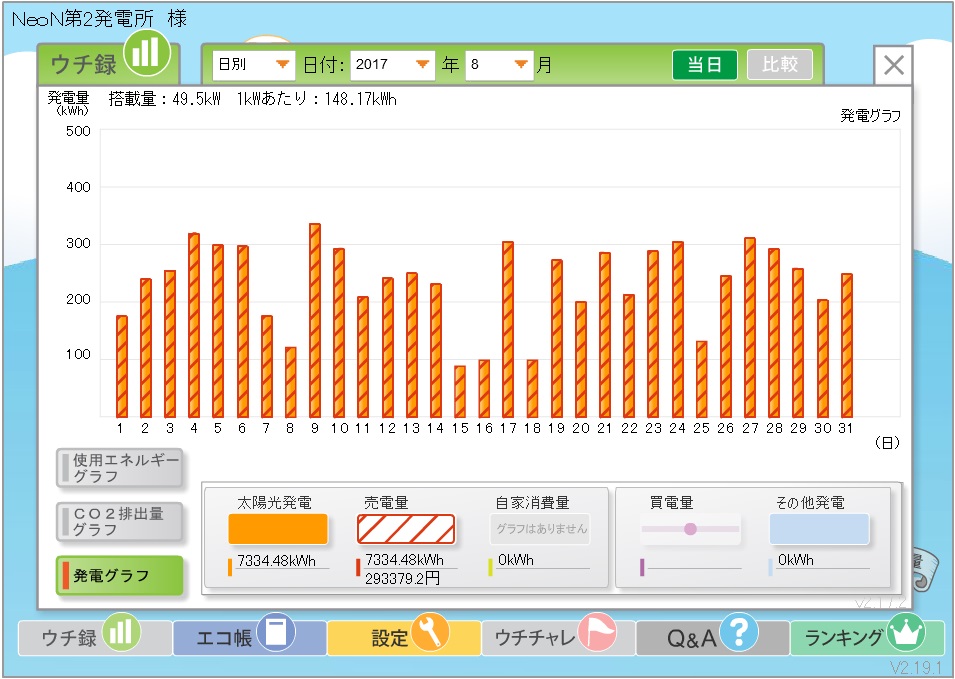Click the 当日 today button

coord(705,65)
